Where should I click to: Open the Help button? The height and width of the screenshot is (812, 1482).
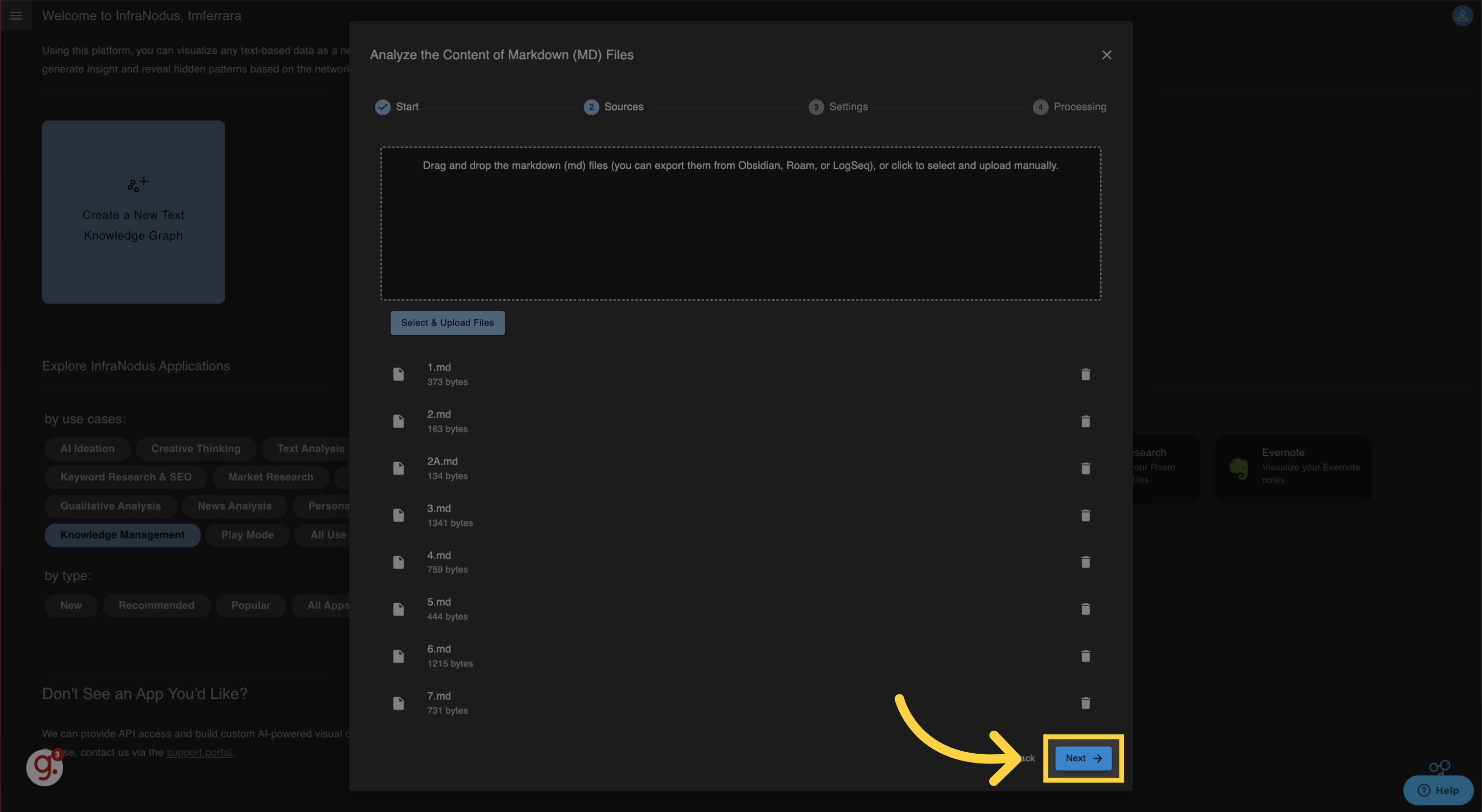pyautogui.click(x=1438, y=790)
